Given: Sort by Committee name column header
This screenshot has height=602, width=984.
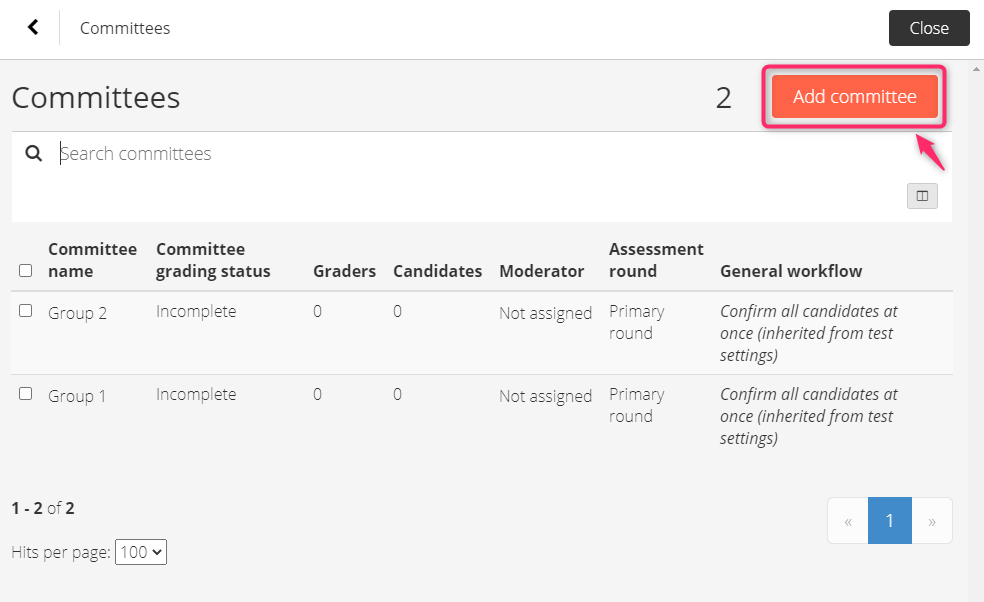Looking at the screenshot, I should (x=92, y=260).
